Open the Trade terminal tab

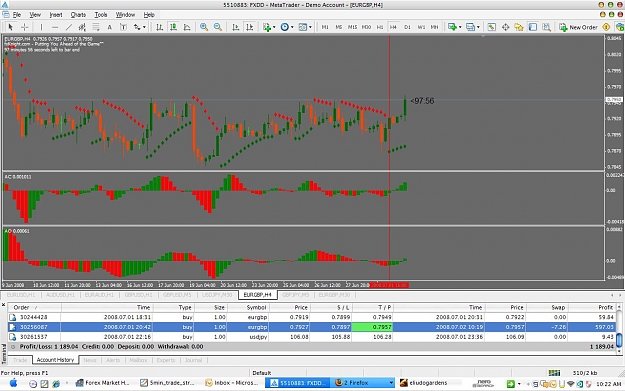point(20,360)
